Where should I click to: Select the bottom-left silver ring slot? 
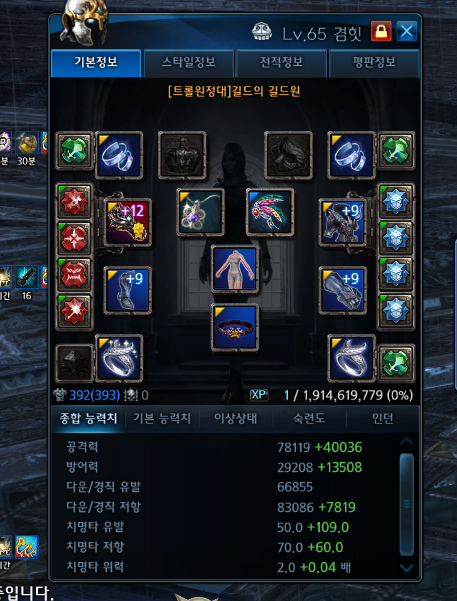[x=119, y=359]
